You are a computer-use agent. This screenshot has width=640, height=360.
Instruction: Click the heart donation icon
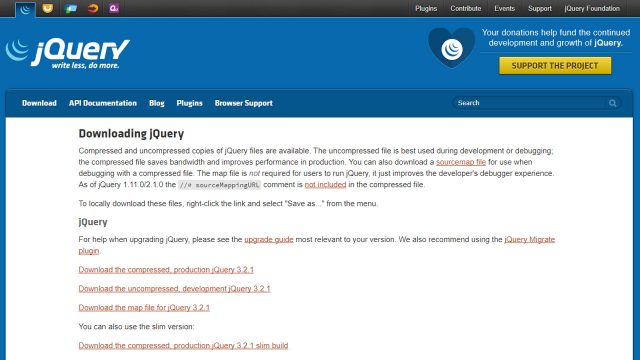click(x=451, y=48)
